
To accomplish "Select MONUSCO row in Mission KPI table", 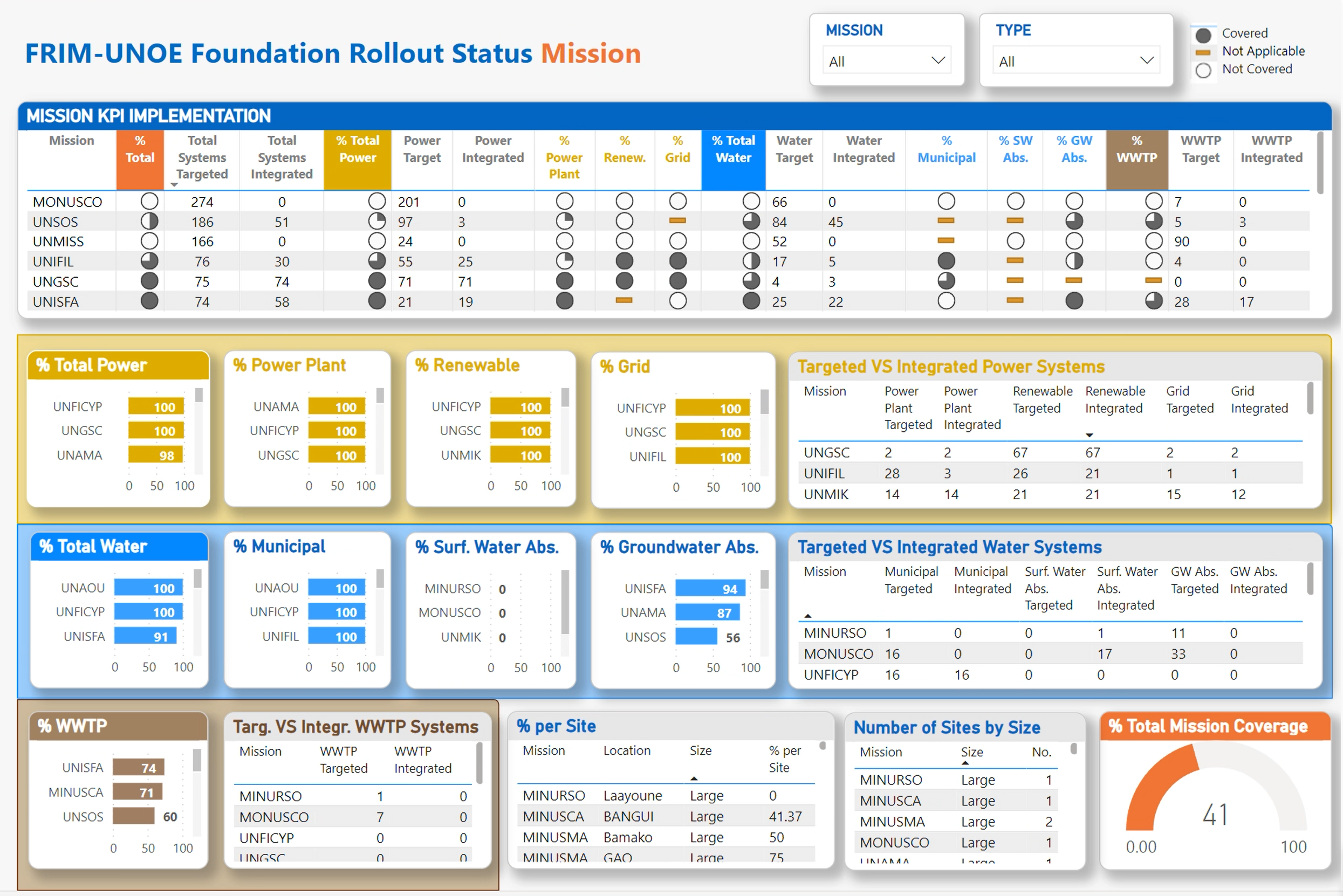I will pos(667,202).
